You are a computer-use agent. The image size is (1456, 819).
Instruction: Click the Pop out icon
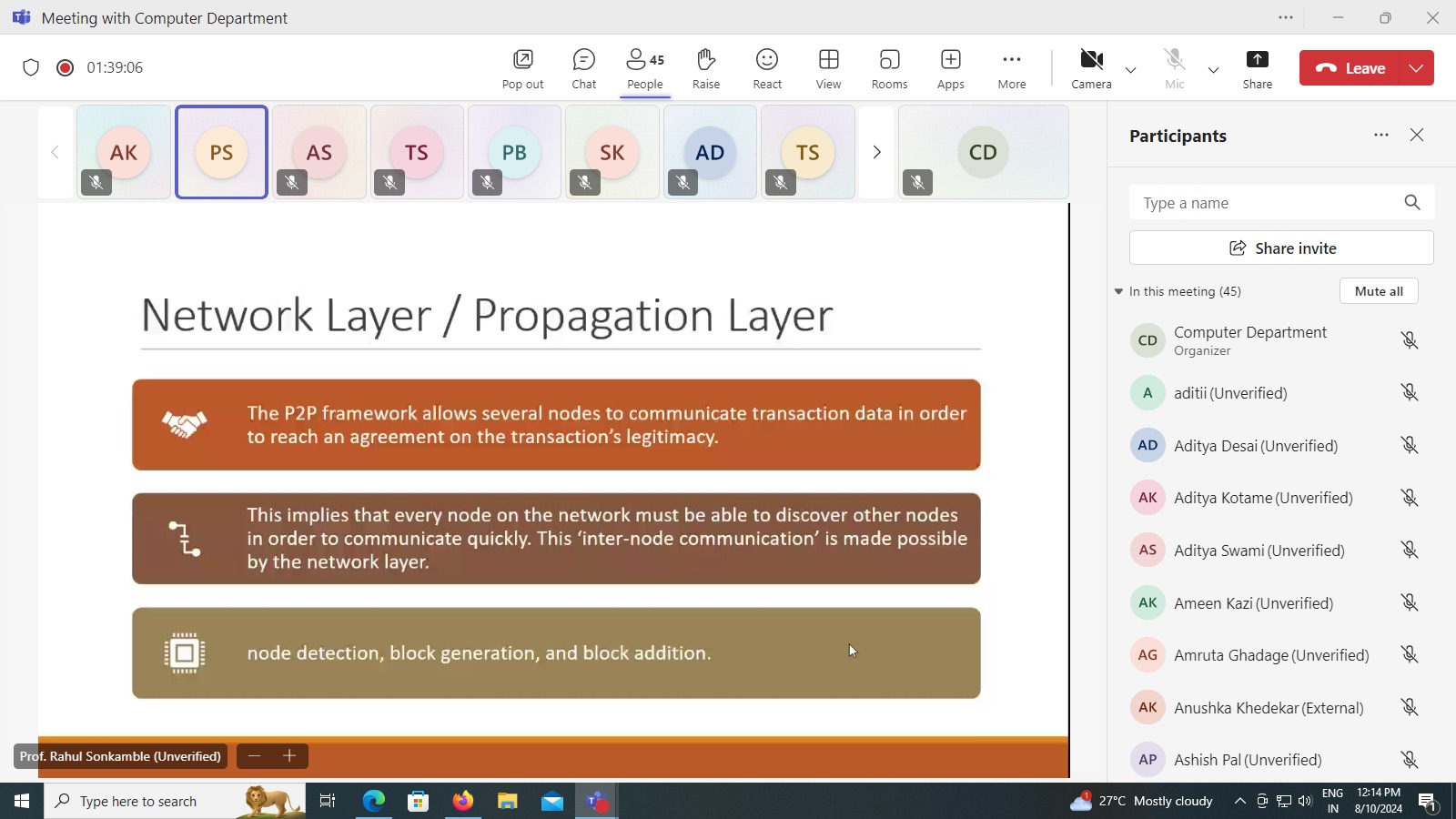coord(522,69)
